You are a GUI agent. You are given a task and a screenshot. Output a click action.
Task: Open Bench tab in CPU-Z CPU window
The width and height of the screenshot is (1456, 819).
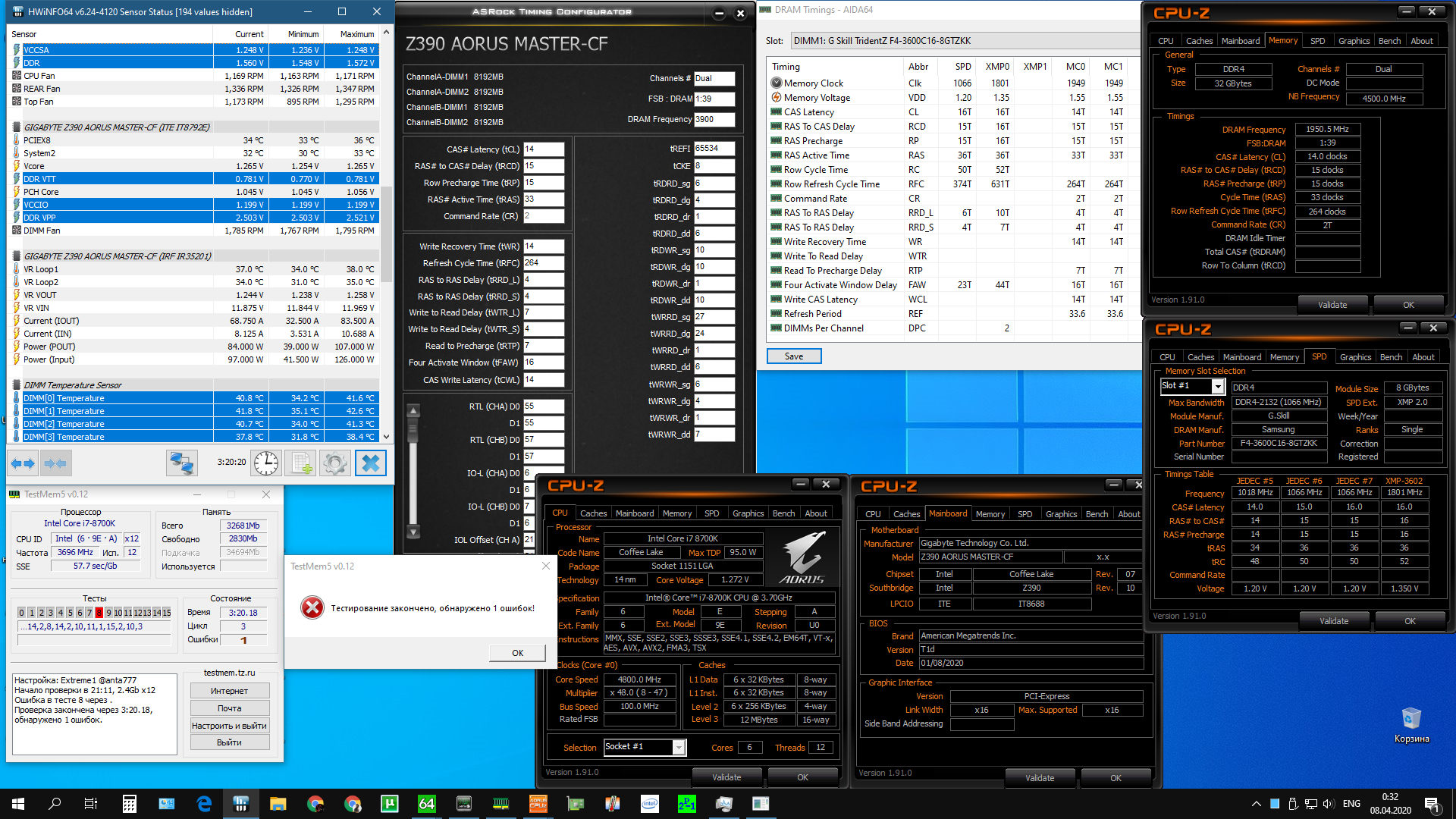pos(783,513)
